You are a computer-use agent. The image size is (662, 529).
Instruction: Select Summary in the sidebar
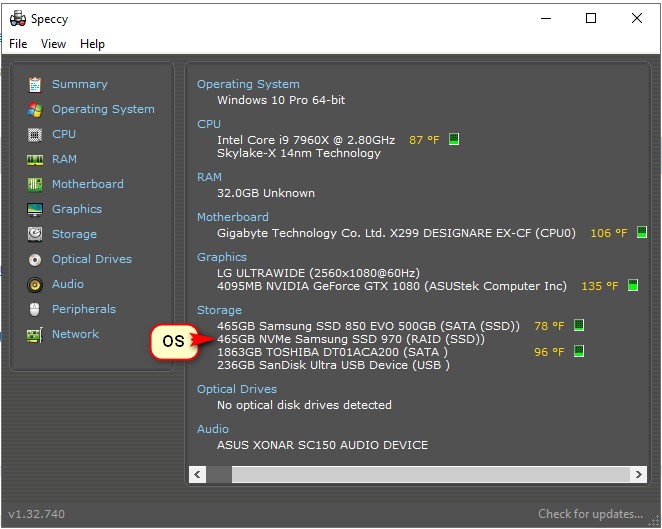tap(80, 84)
